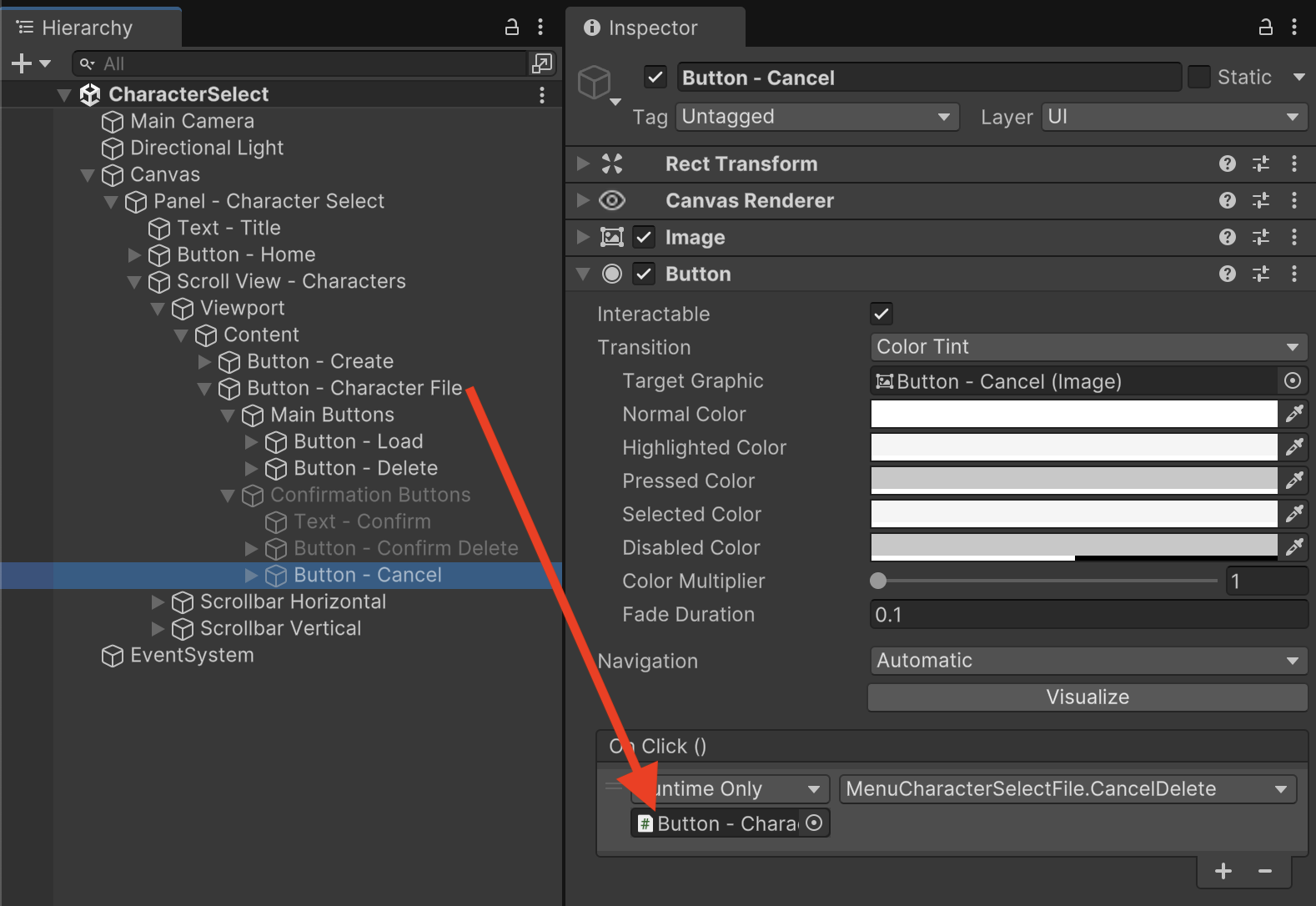Click the Inspector panel lock icon
Screen dimensions: 1316x906
pos(1265,28)
